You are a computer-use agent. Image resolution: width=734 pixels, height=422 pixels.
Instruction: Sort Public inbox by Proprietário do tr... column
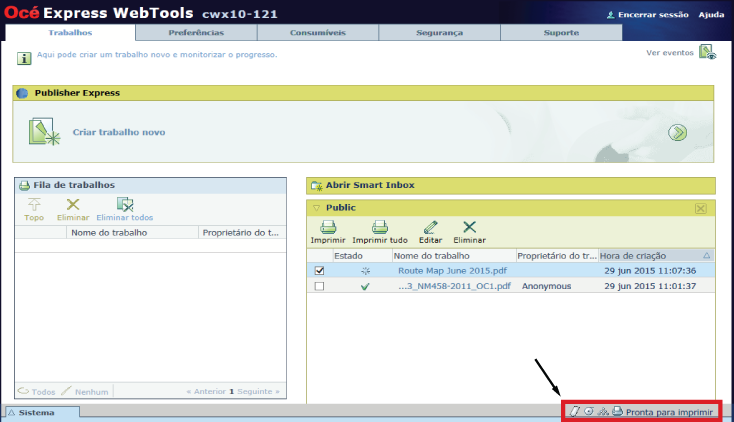557,256
